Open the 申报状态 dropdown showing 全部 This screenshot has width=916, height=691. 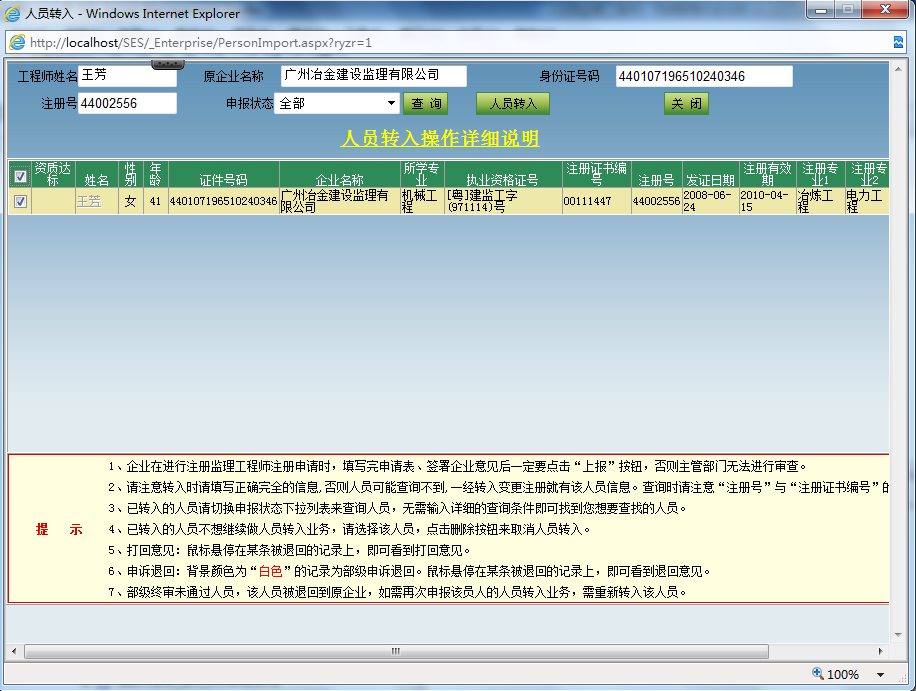point(338,103)
